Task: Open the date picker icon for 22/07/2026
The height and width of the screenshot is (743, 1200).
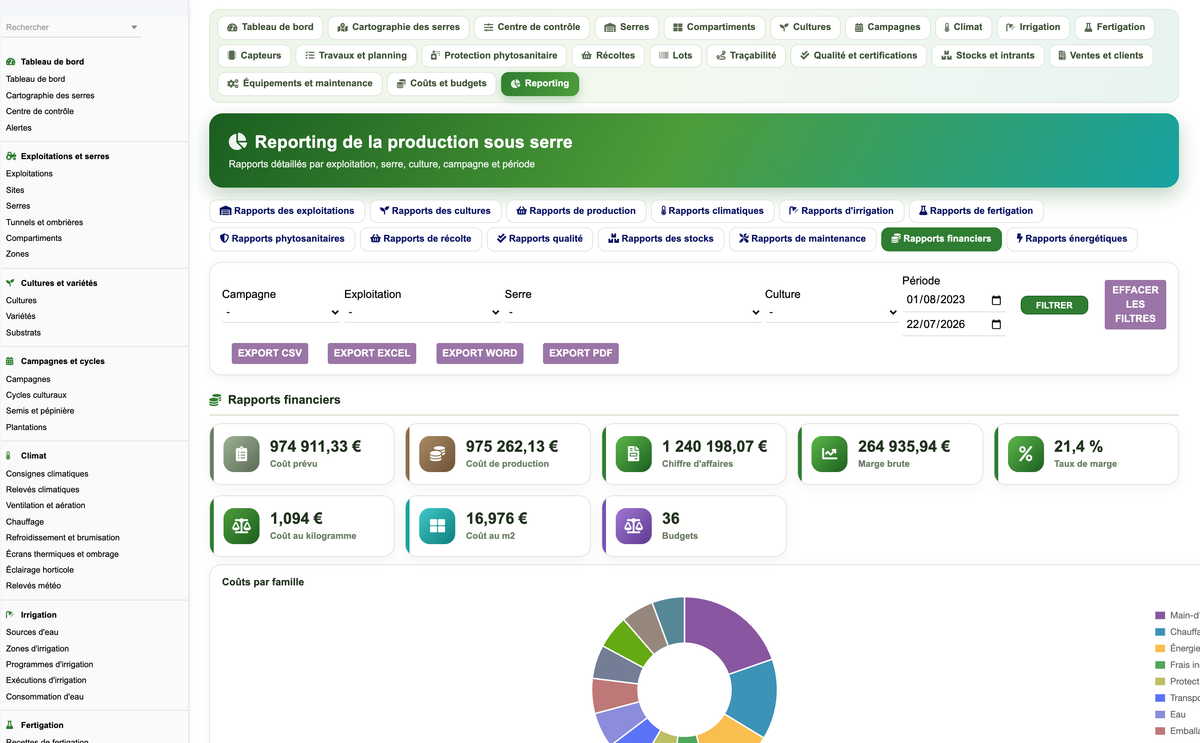Action: click(x=996, y=325)
